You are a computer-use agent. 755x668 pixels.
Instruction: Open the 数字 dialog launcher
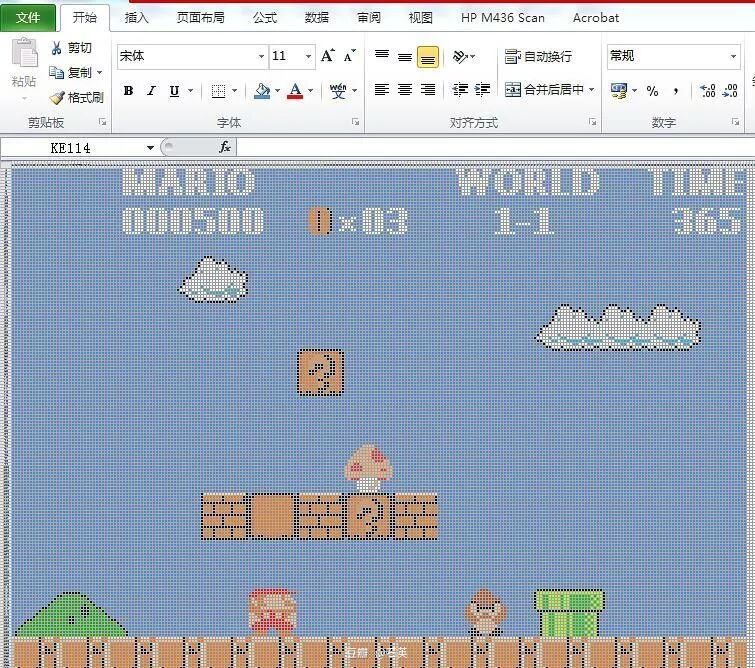(x=735, y=122)
